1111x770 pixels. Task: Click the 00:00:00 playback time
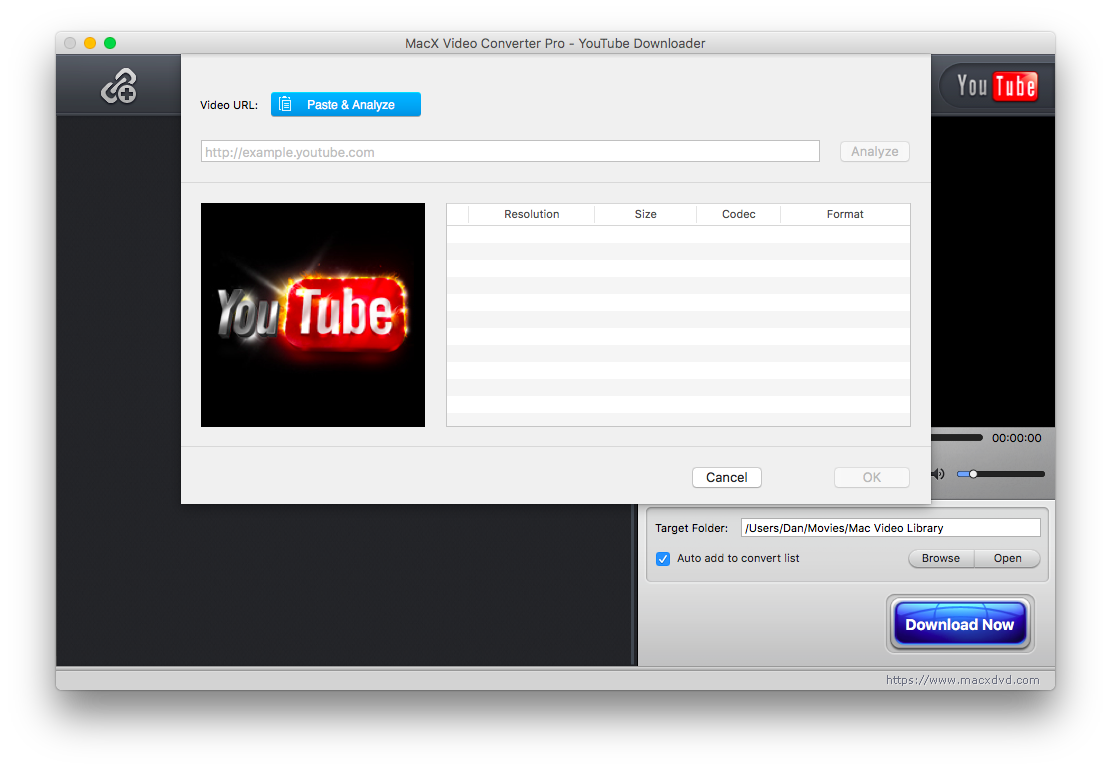(x=1016, y=438)
